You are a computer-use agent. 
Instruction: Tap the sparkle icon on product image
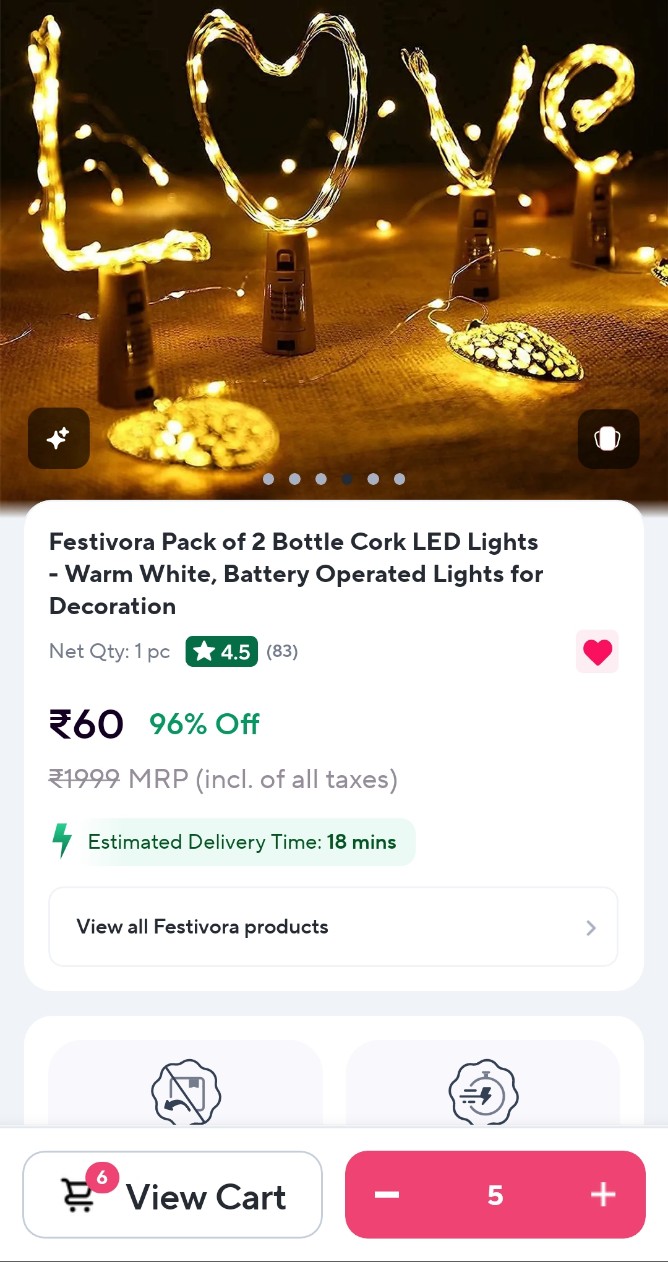59,438
